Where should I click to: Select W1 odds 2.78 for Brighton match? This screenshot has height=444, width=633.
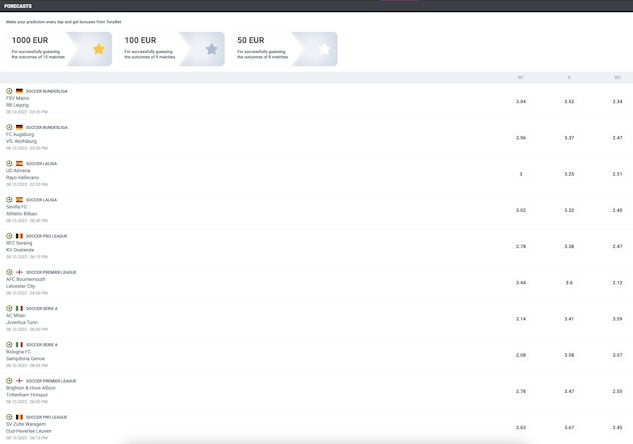click(x=521, y=391)
